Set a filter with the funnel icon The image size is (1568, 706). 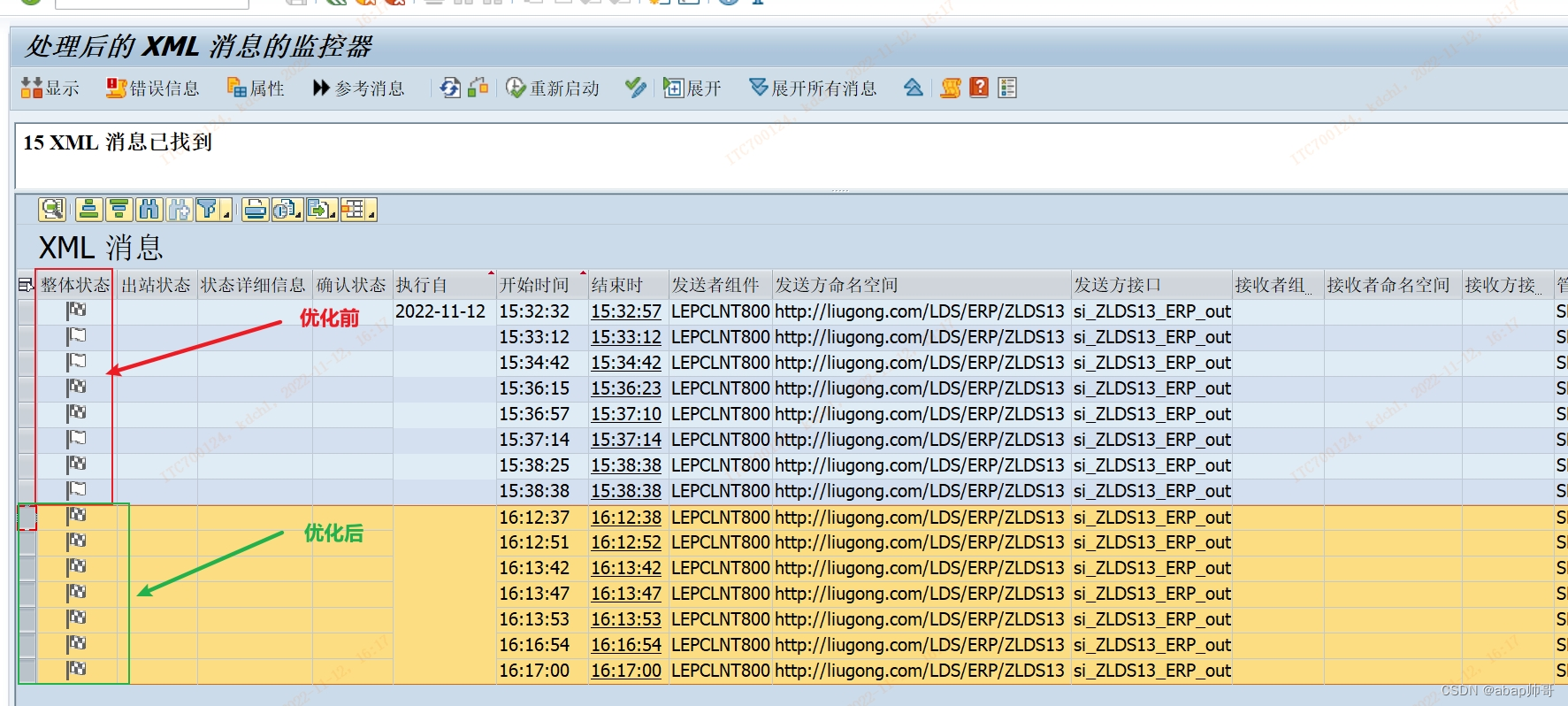click(x=208, y=210)
